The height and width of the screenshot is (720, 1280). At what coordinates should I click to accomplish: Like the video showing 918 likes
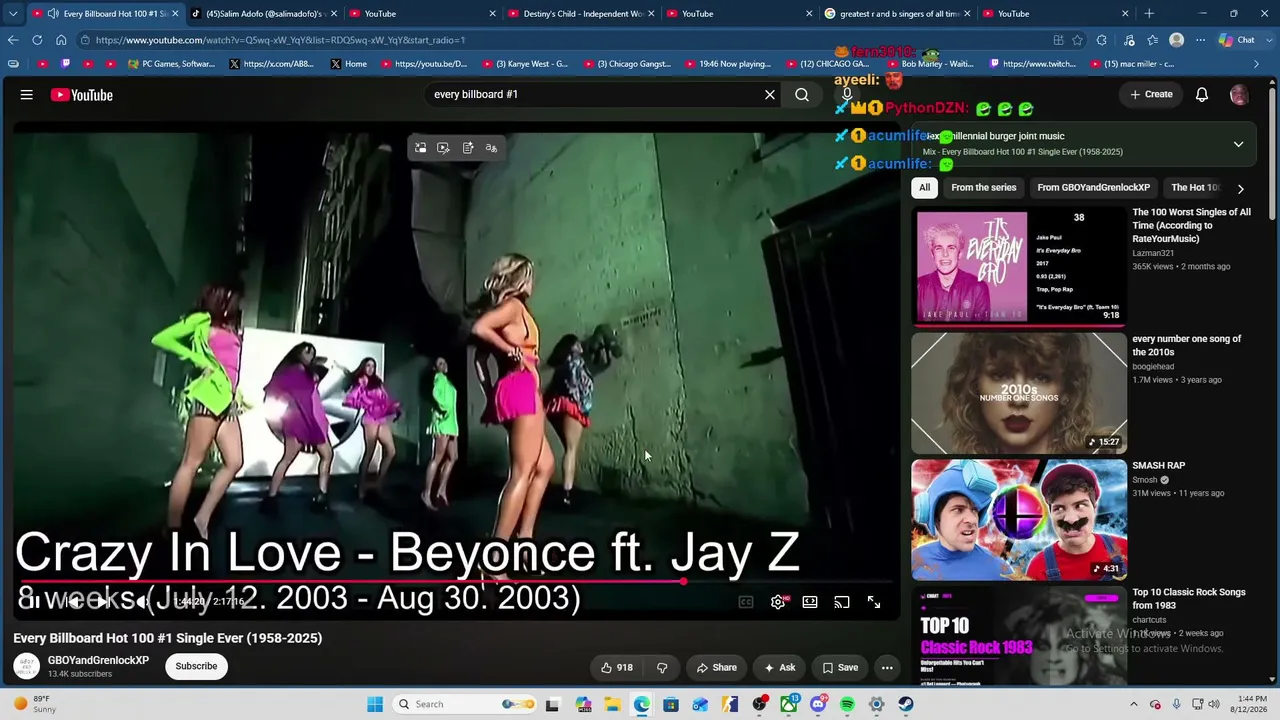tap(616, 668)
